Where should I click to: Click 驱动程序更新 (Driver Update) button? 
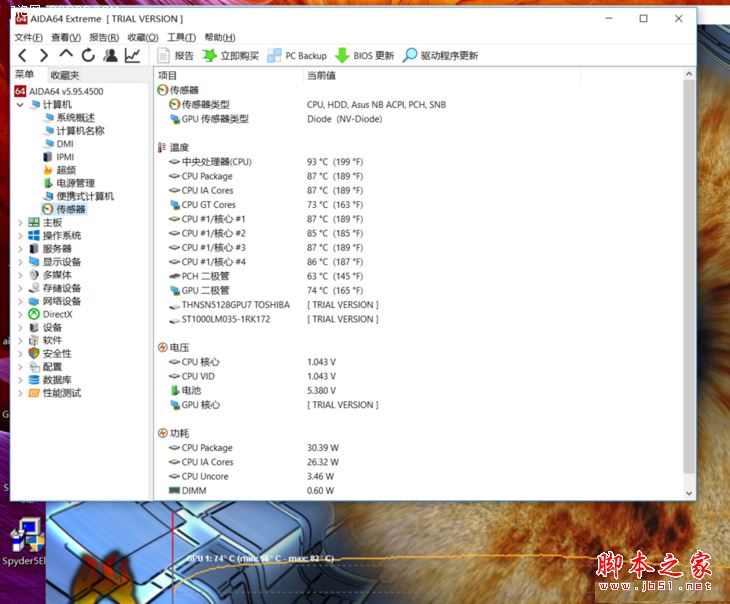[x=440, y=56]
